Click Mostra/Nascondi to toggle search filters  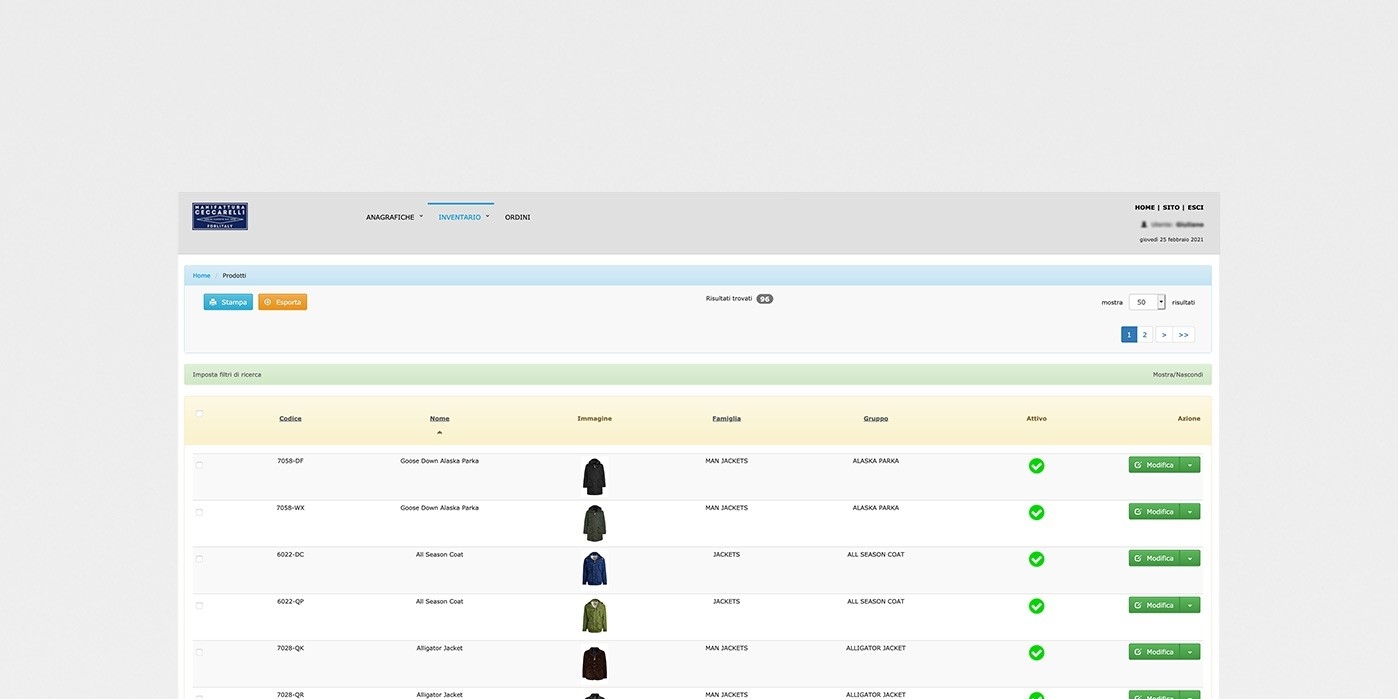(1177, 375)
